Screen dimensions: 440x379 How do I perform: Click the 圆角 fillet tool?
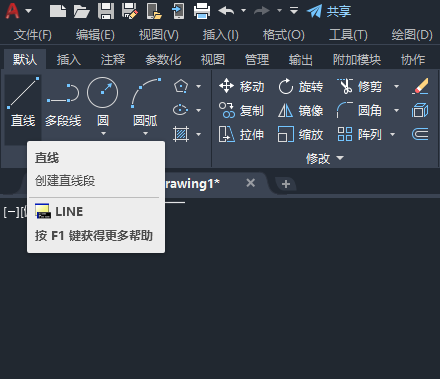(360, 110)
